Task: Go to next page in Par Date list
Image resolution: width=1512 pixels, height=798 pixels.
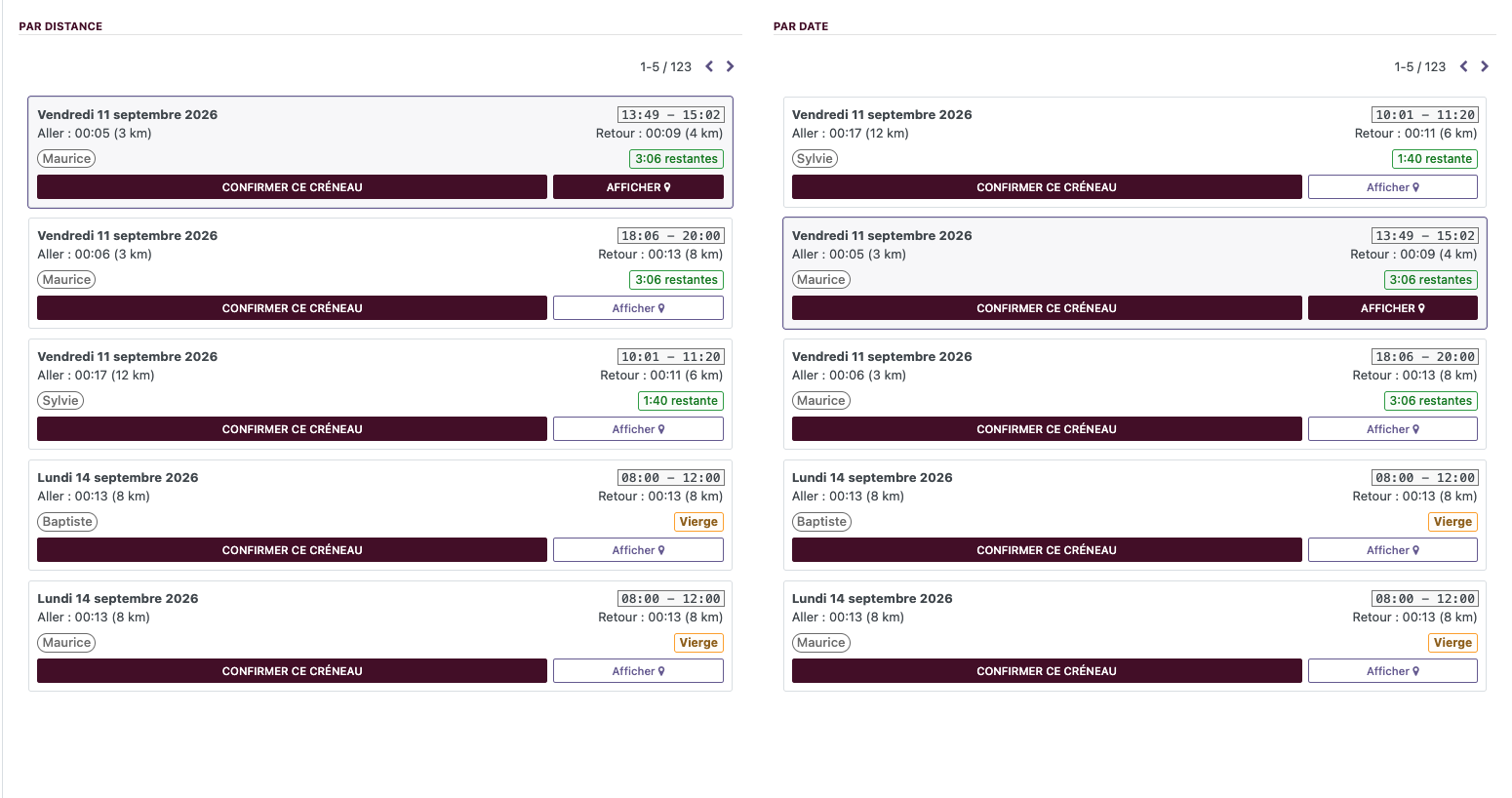Action: point(1485,66)
